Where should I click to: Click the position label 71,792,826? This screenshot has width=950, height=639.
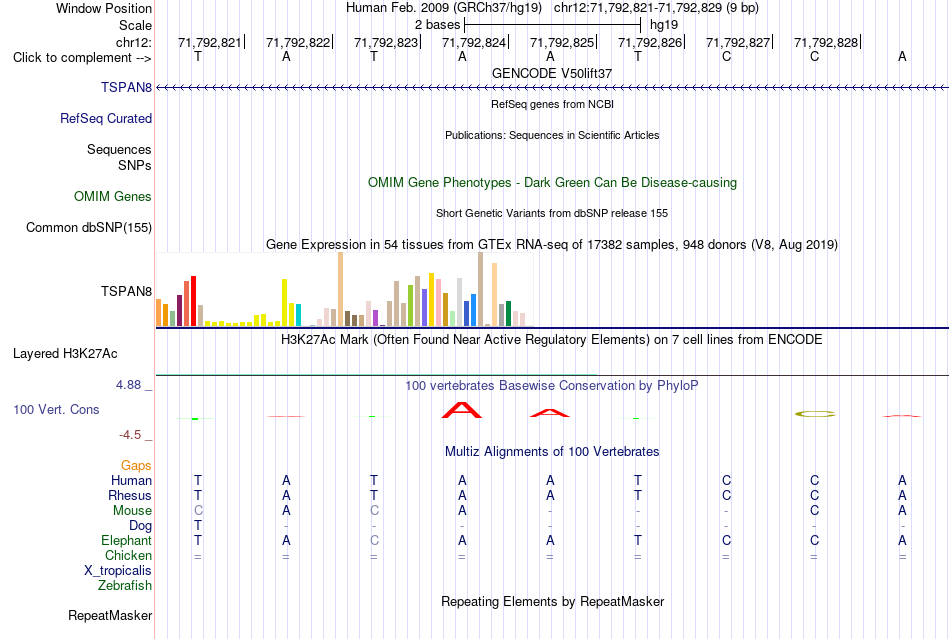pyautogui.click(x=649, y=42)
